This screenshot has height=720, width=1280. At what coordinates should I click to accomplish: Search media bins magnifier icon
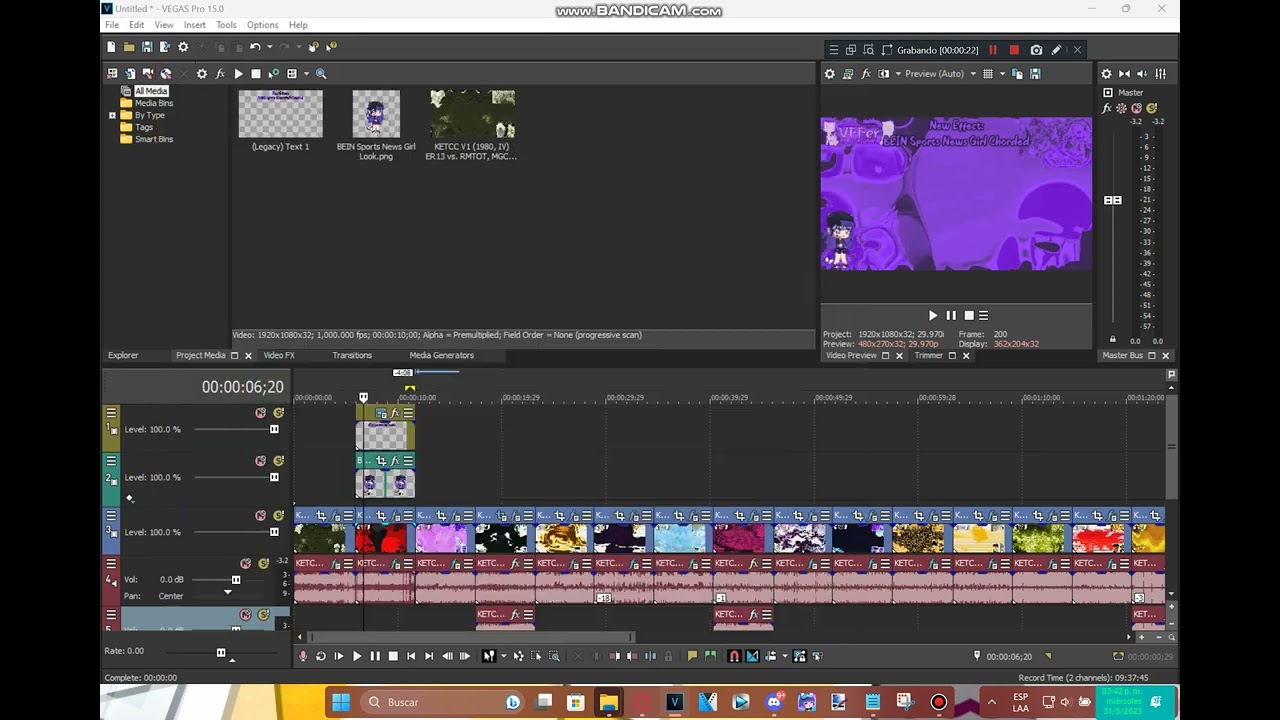point(321,74)
